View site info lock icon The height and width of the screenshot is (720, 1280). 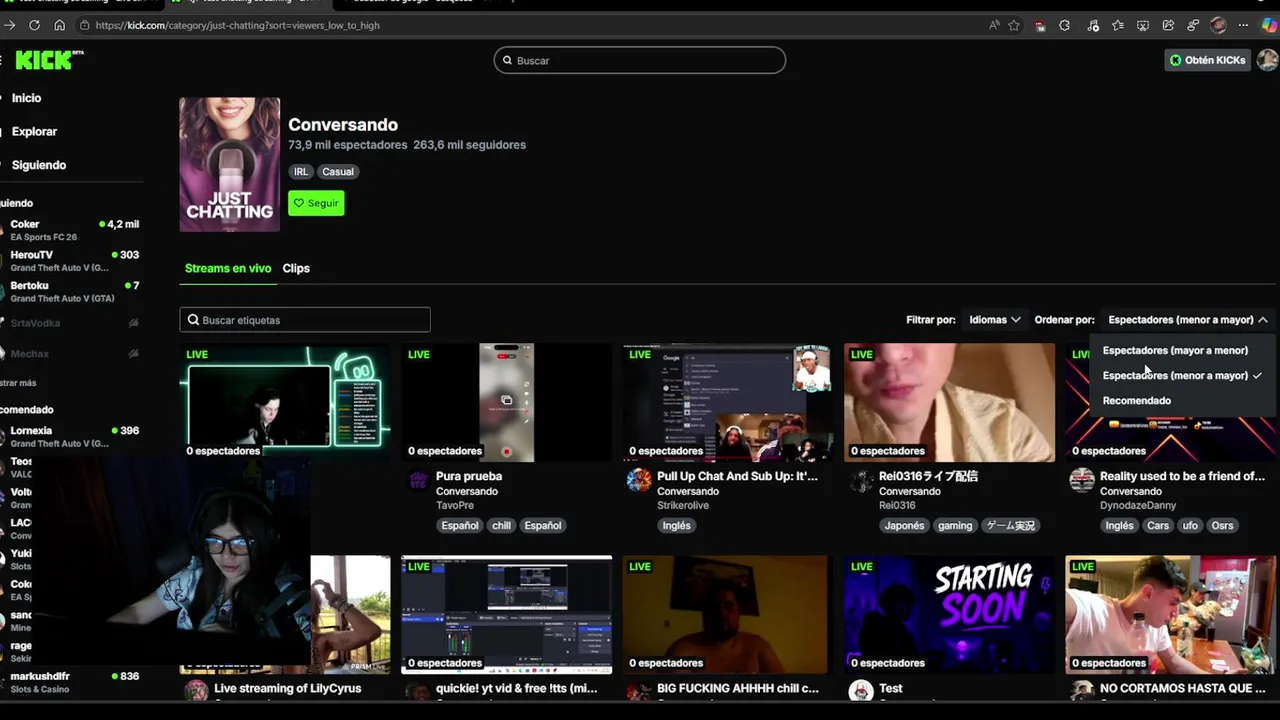85,25
